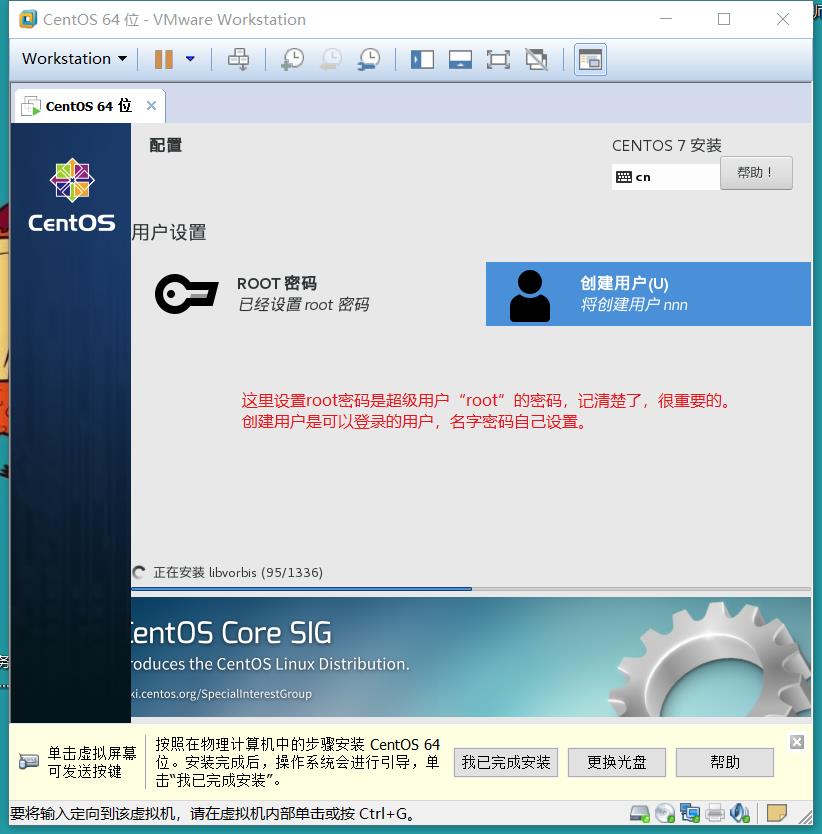
Task: Click the SpecialInterestGroup wiki URL text
Action: pyautogui.click(x=221, y=694)
